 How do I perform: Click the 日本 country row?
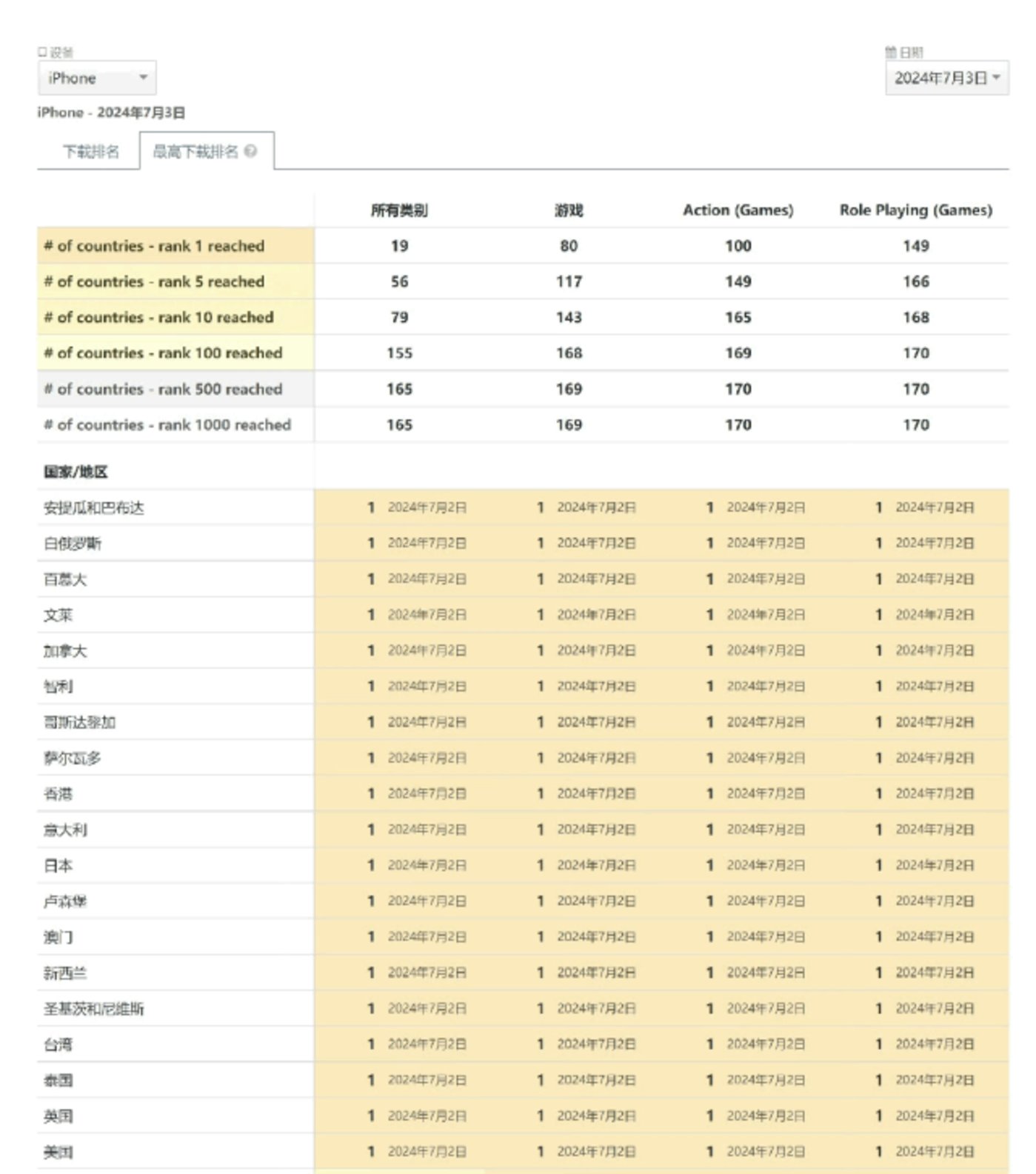tap(59, 866)
